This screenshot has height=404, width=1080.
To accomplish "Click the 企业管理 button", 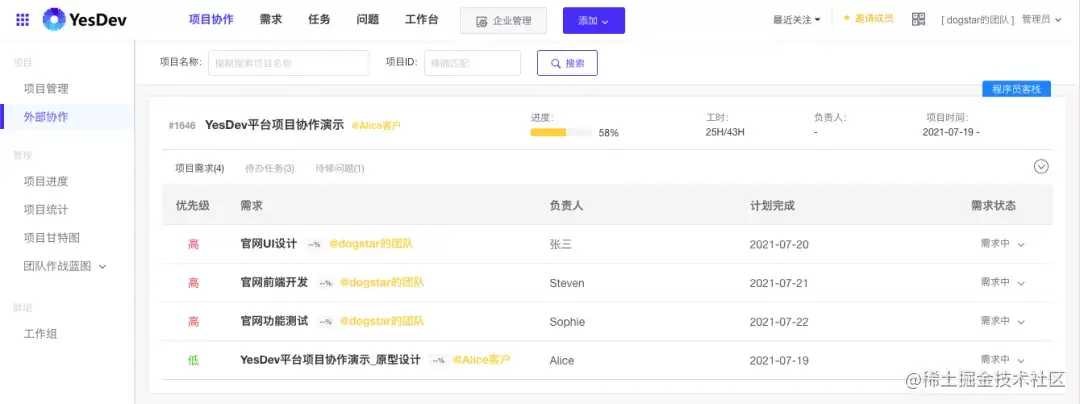I will pos(503,21).
